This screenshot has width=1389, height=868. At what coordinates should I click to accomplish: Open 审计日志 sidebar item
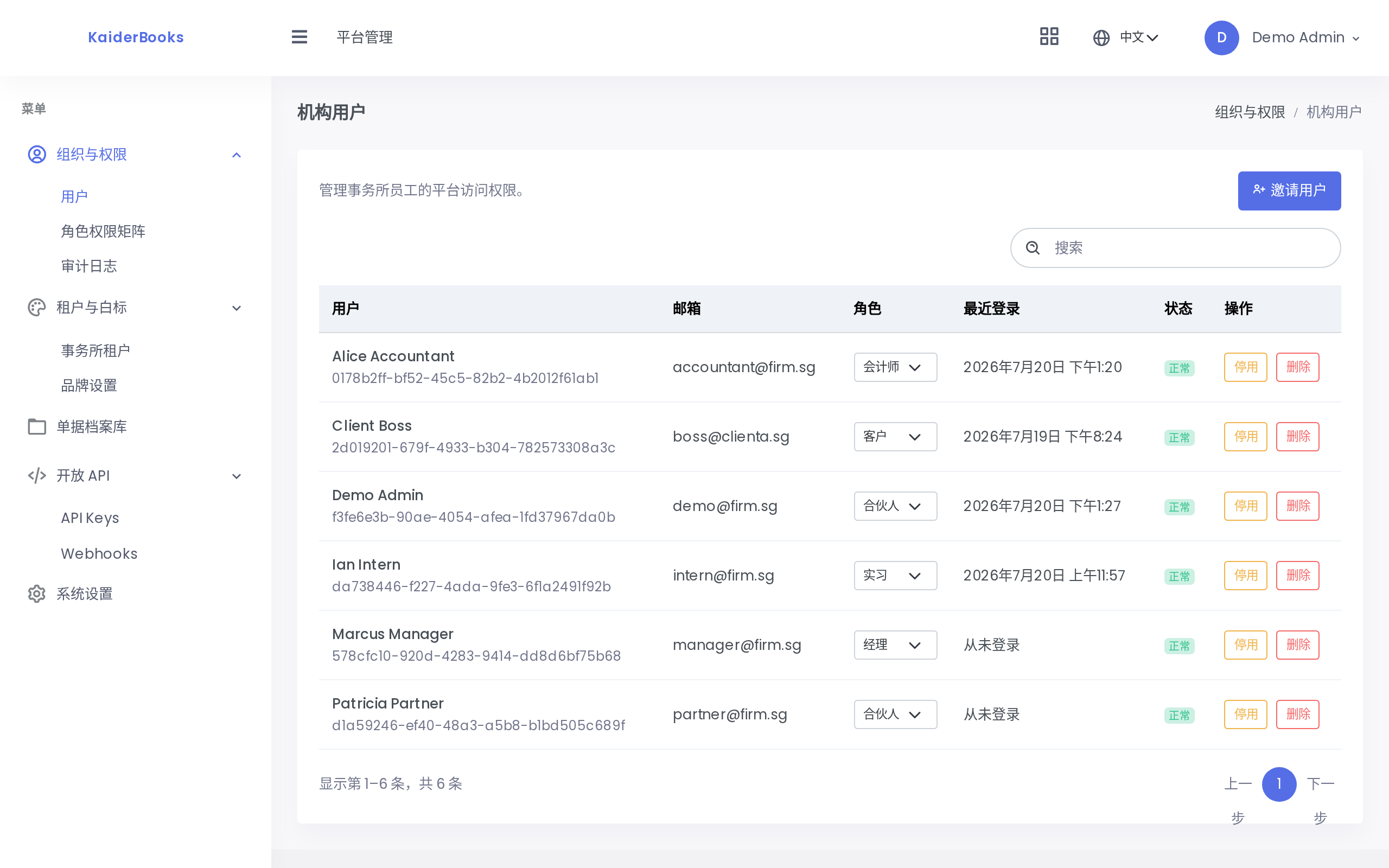[x=89, y=266]
